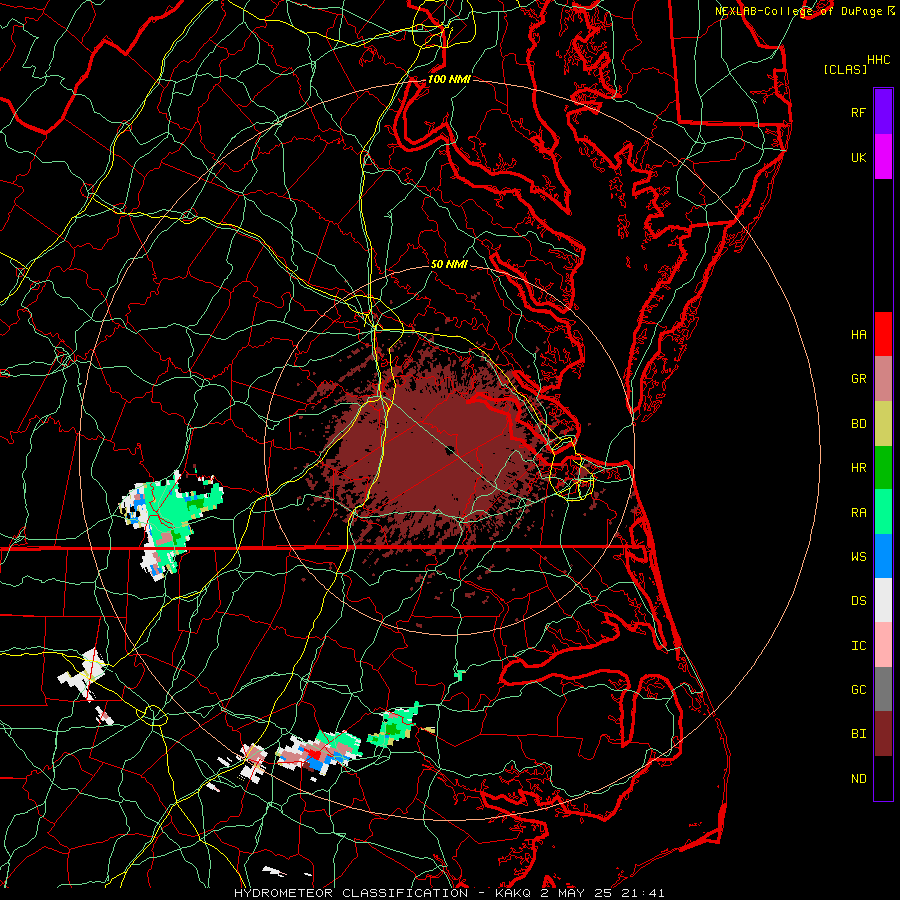
Task: Click the HA legend label
Action: click(858, 335)
